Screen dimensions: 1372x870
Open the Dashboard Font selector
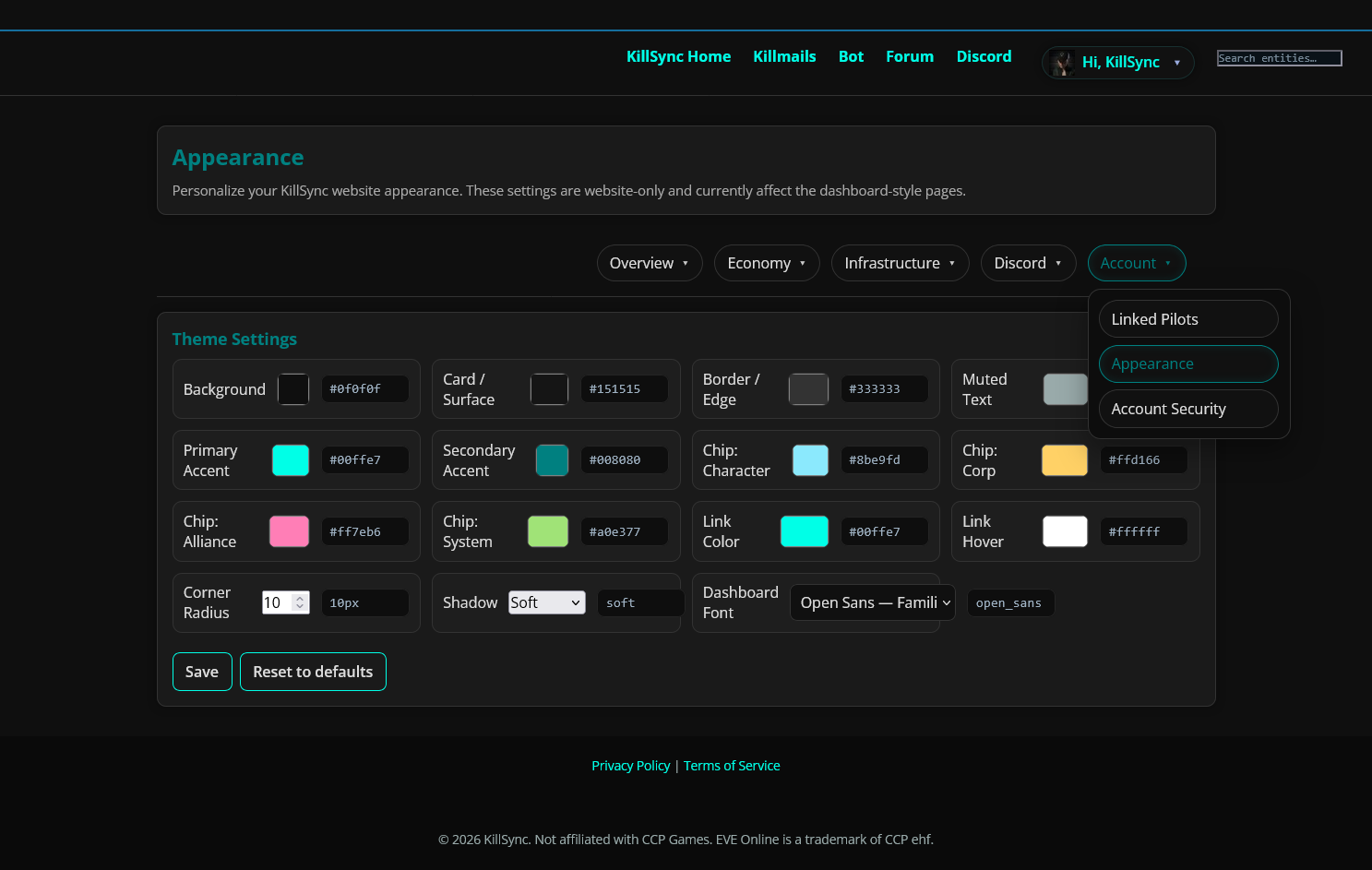tap(872, 602)
